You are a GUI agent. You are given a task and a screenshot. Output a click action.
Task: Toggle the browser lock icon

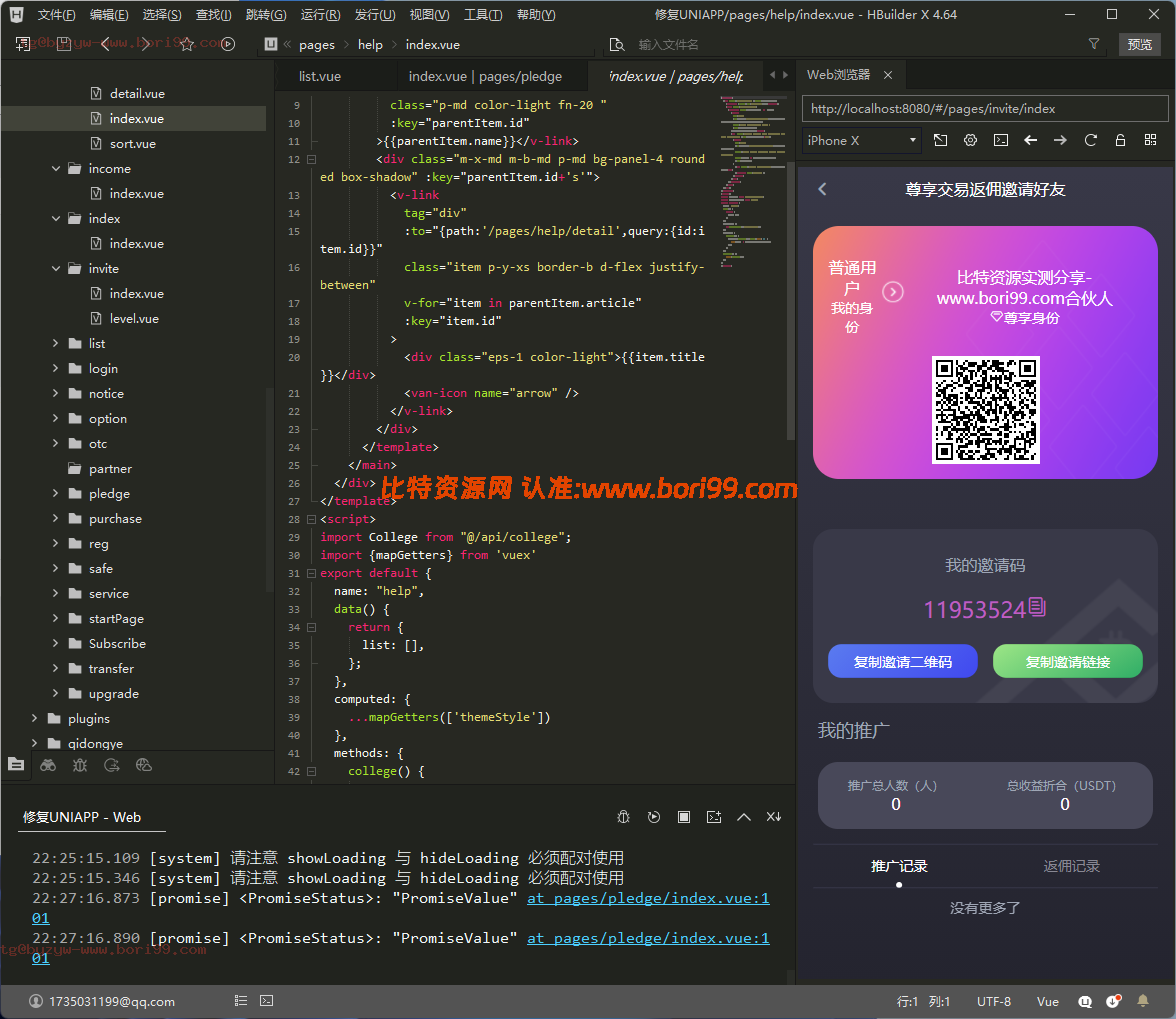pyautogui.click(x=1120, y=140)
